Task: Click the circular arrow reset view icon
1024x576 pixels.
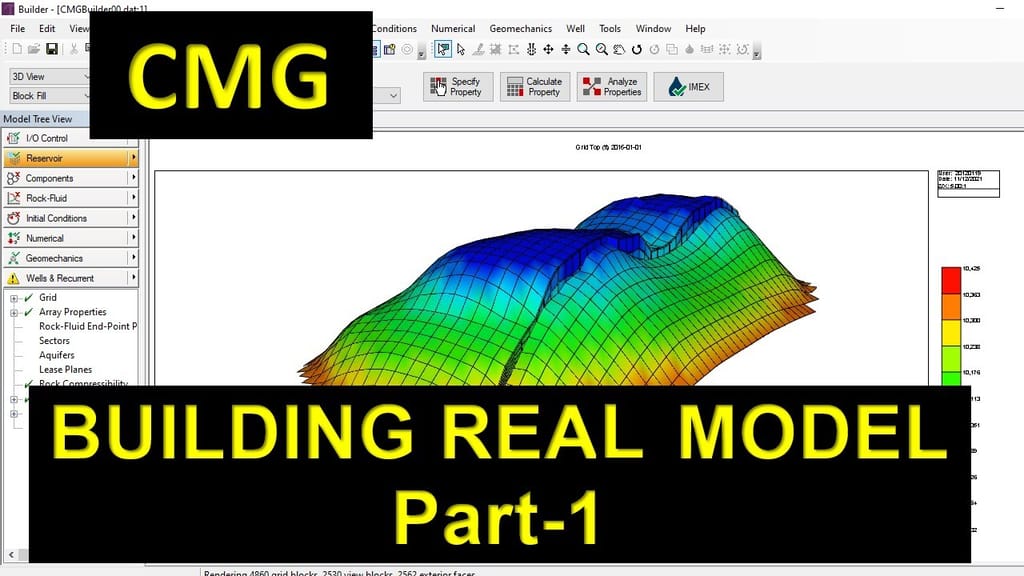Action: [x=636, y=49]
